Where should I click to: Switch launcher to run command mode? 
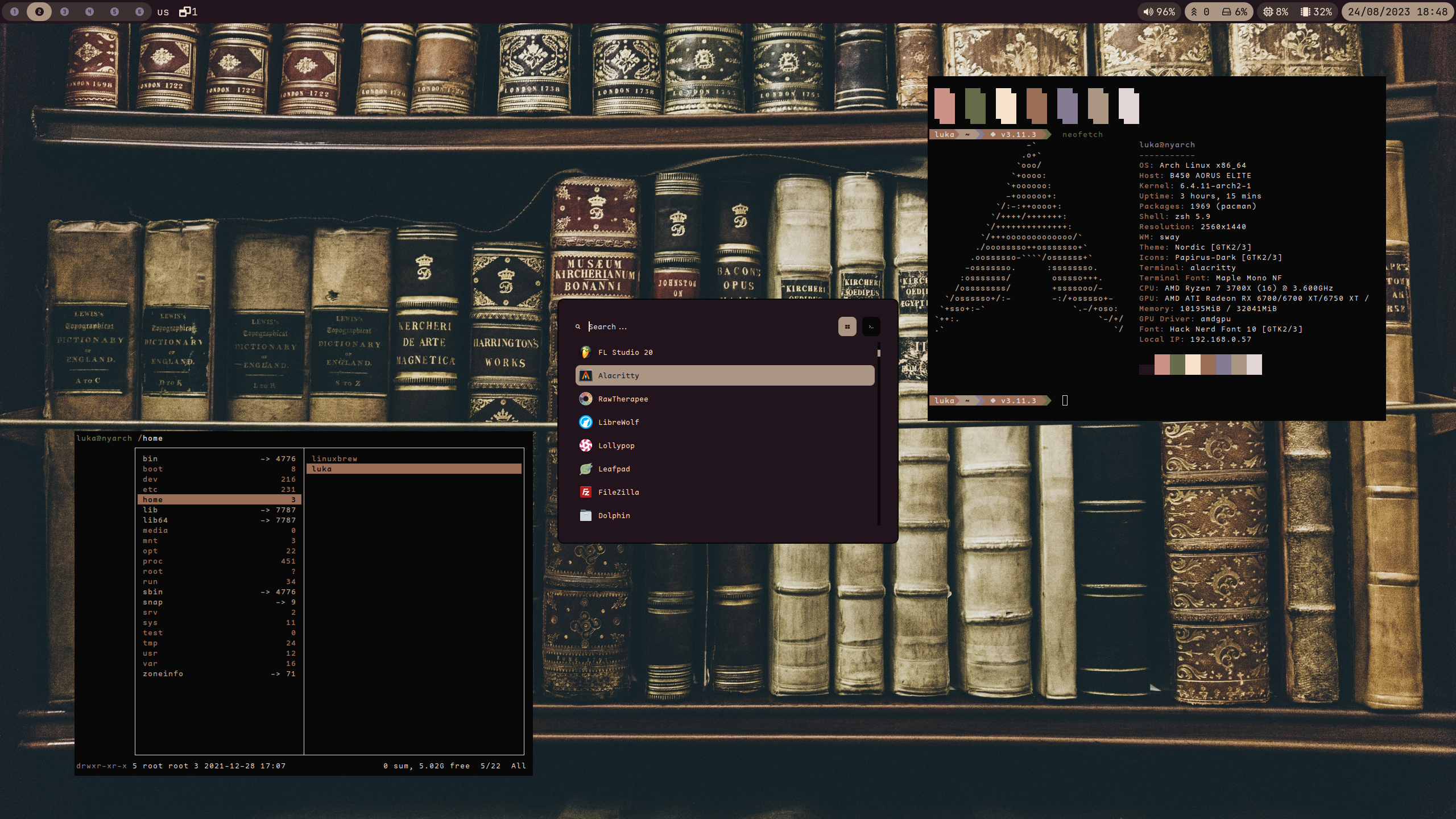871,326
